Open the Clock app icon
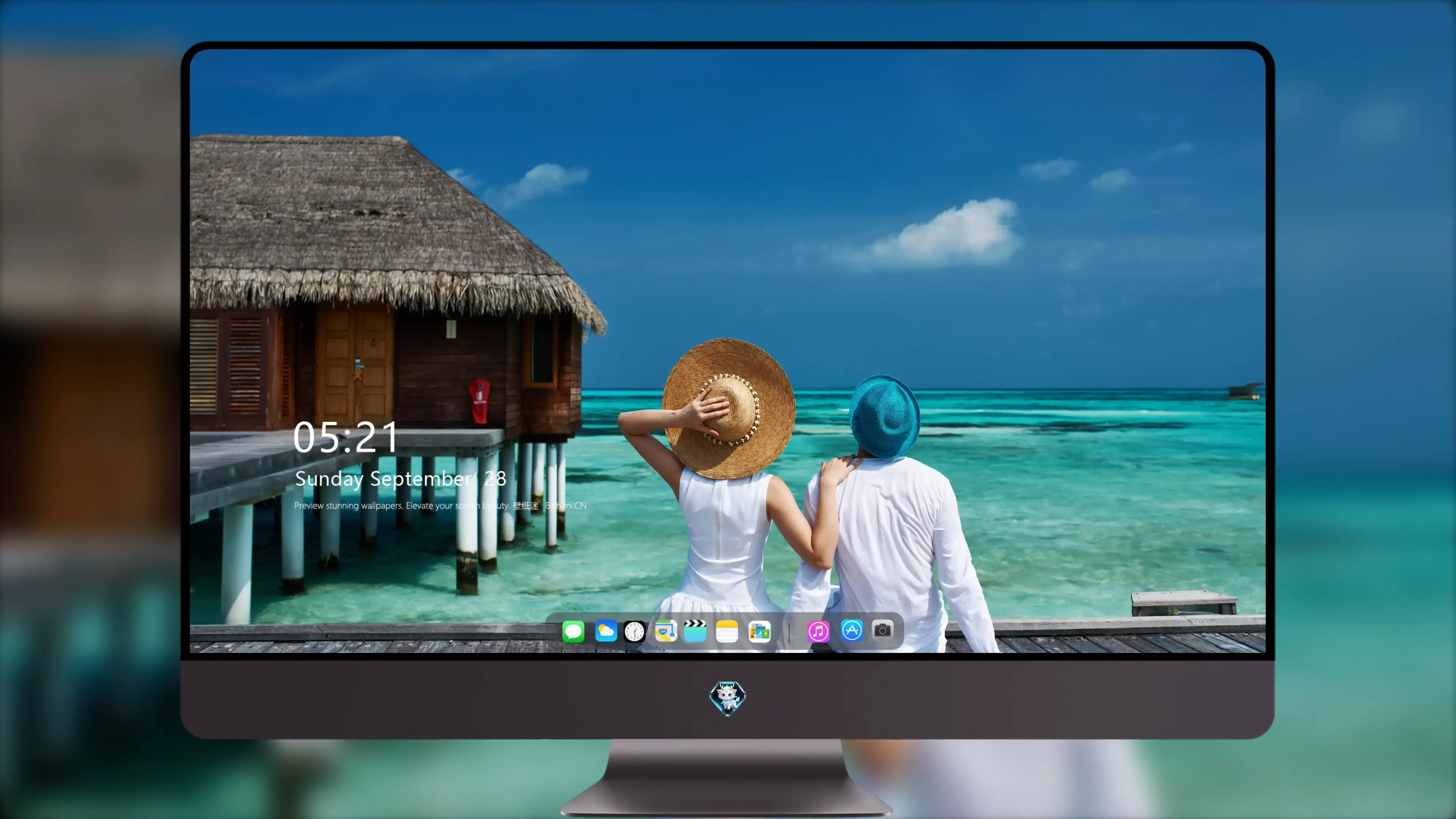 click(x=634, y=631)
